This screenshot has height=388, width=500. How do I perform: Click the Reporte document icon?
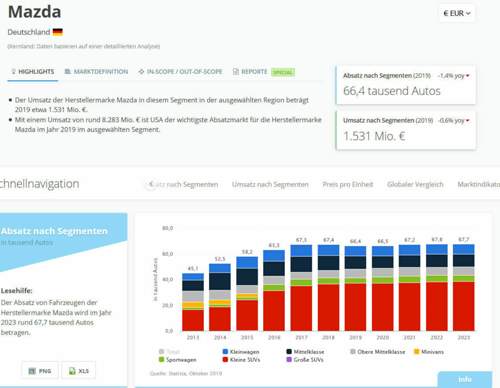pyautogui.click(x=236, y=72)
